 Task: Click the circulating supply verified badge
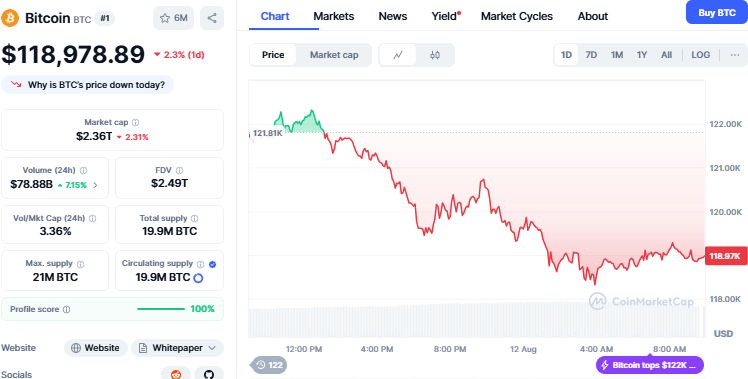(x=212, y=264)
